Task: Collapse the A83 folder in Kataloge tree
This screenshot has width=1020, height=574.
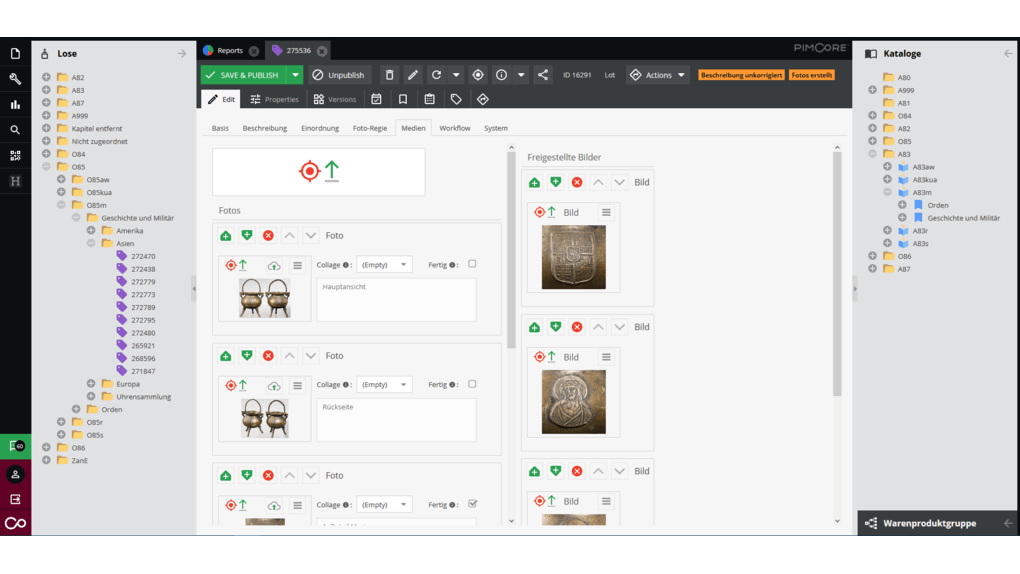Action: point(872,154)
